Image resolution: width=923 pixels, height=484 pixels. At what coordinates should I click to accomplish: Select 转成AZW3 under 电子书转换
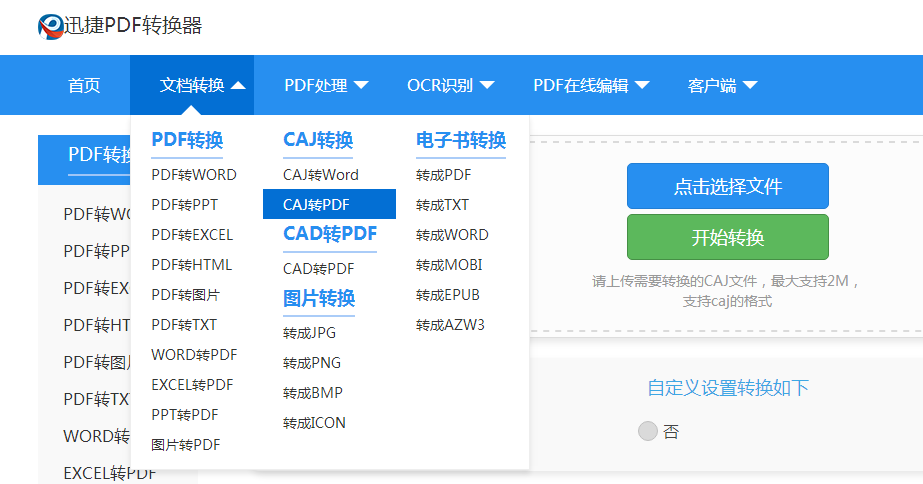pyautogui.click(x=450, y=326)
